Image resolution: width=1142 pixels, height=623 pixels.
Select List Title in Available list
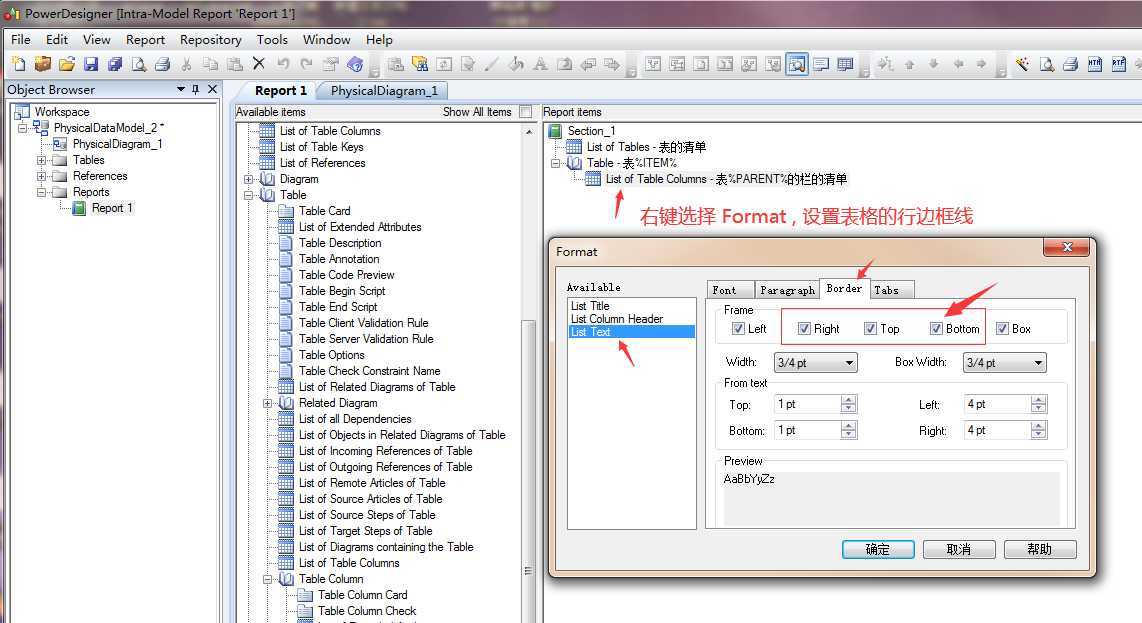click(x=590, y=306)
